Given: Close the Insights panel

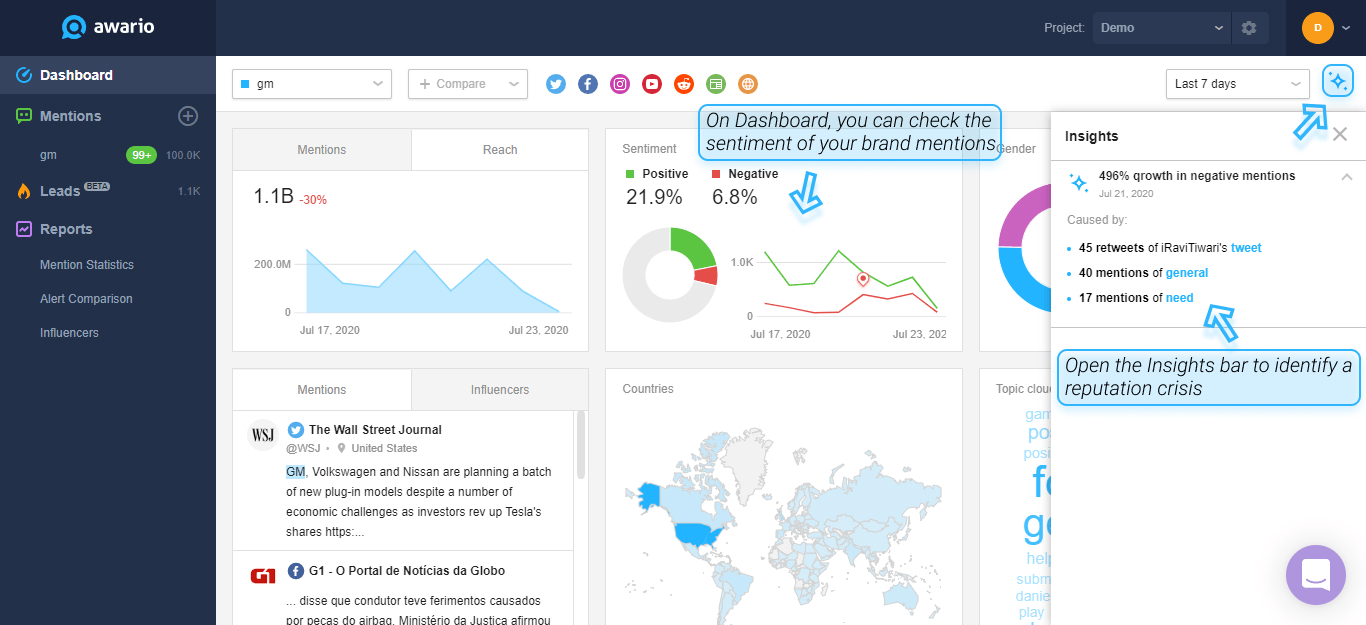Looking at the screenshot, I should coord(1340,134).
